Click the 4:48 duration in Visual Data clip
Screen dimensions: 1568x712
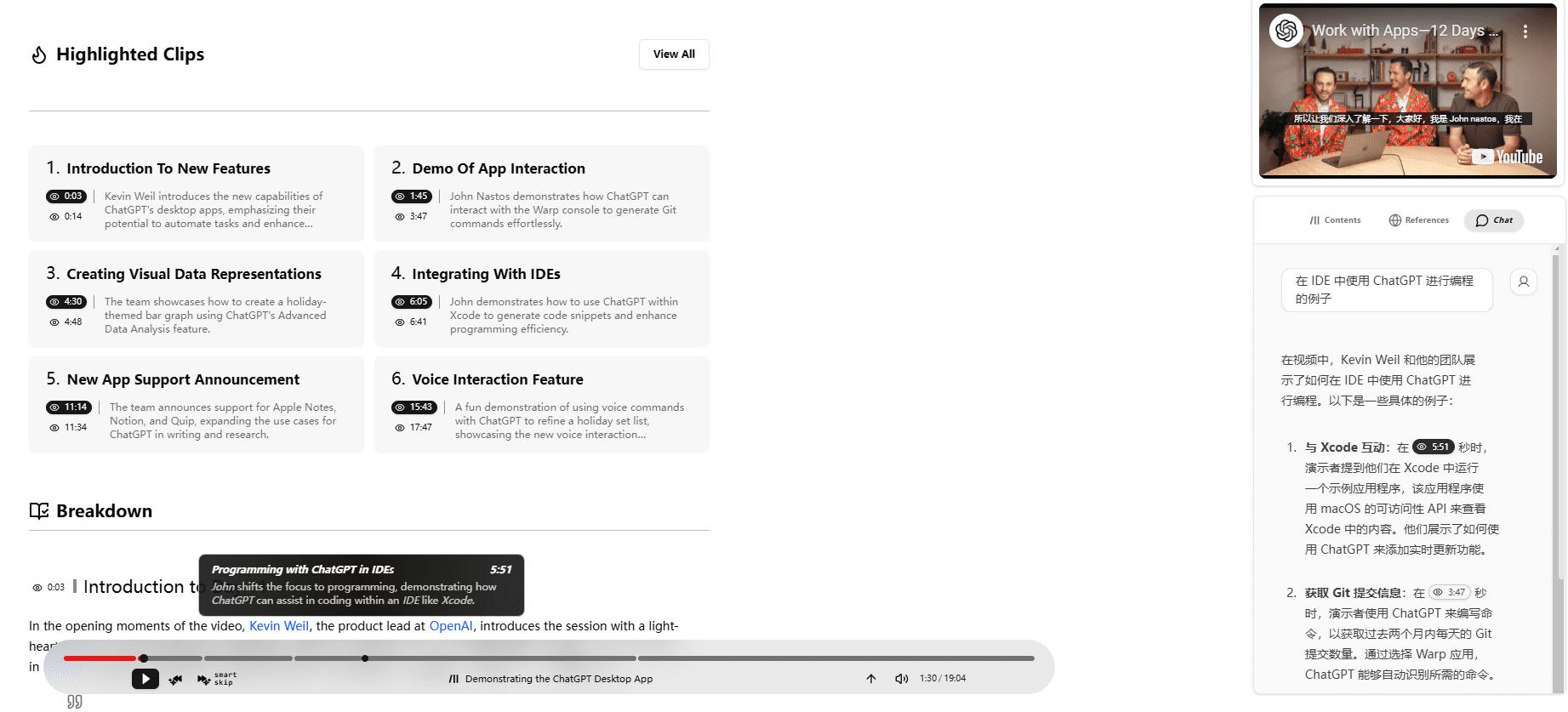[x=66, y=322]
